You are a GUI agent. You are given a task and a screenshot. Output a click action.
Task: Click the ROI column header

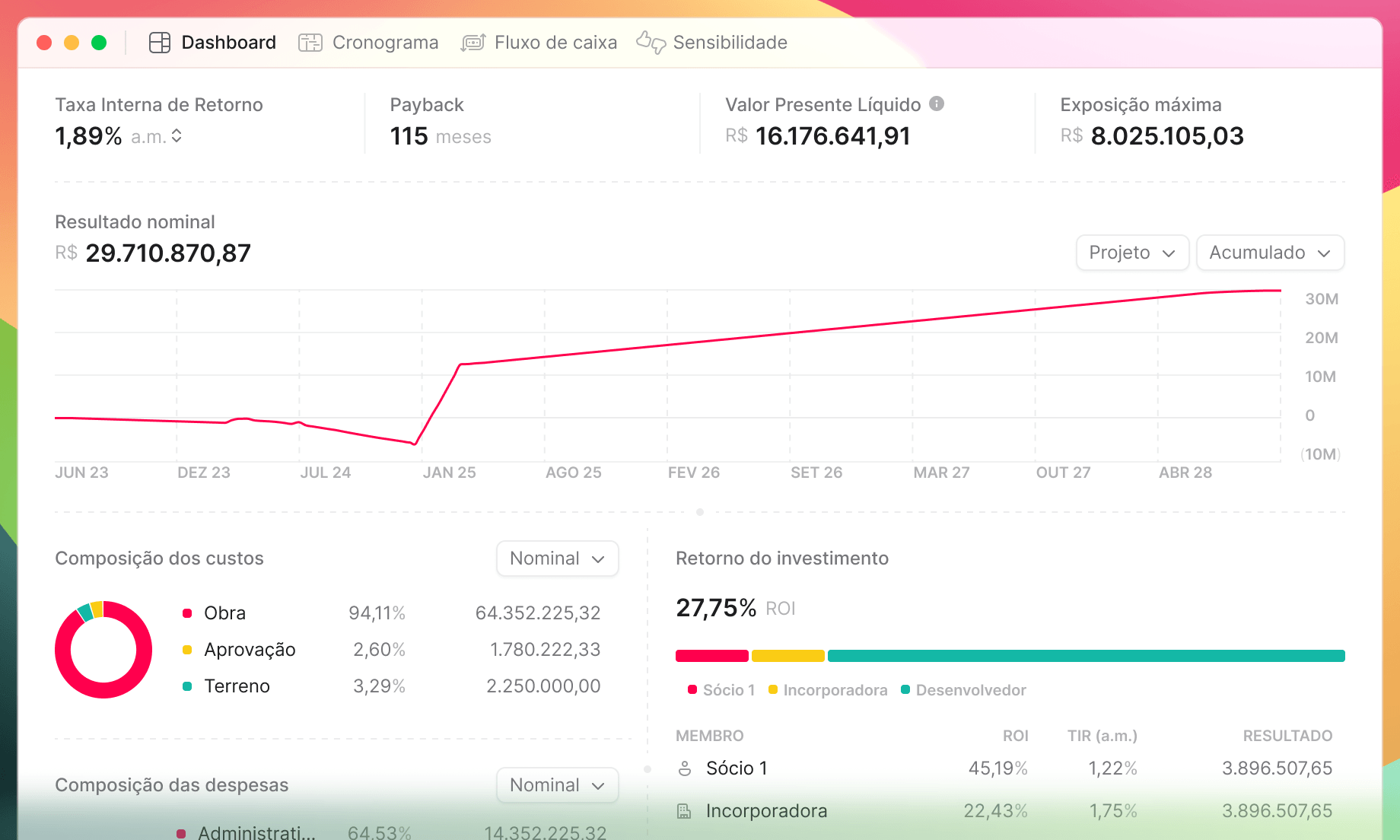point(1015,736)
